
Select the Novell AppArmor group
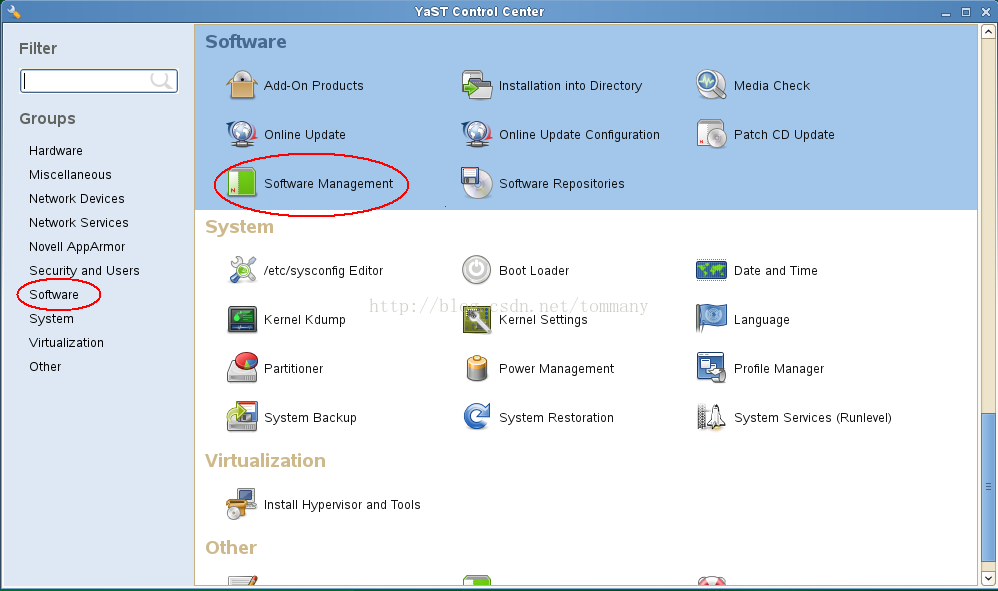tap(77, 247)
